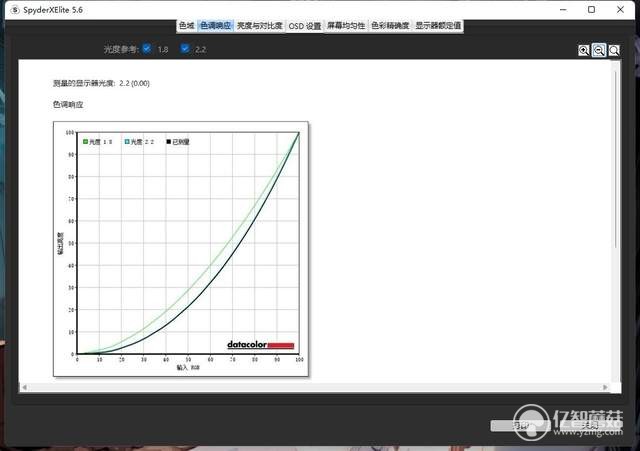Screen dimensions: 640x451
Task: Switch to the 色域 tab
Action: click(187, 26)
